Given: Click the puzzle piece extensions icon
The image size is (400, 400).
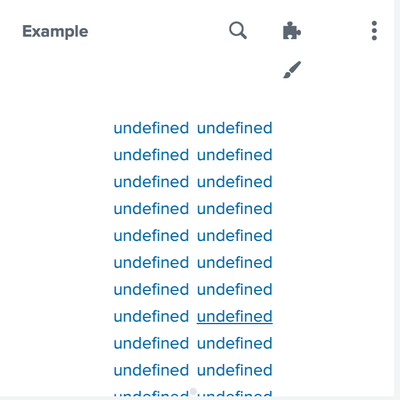Looking at the screenshot, I should click(x=292, y=31).
